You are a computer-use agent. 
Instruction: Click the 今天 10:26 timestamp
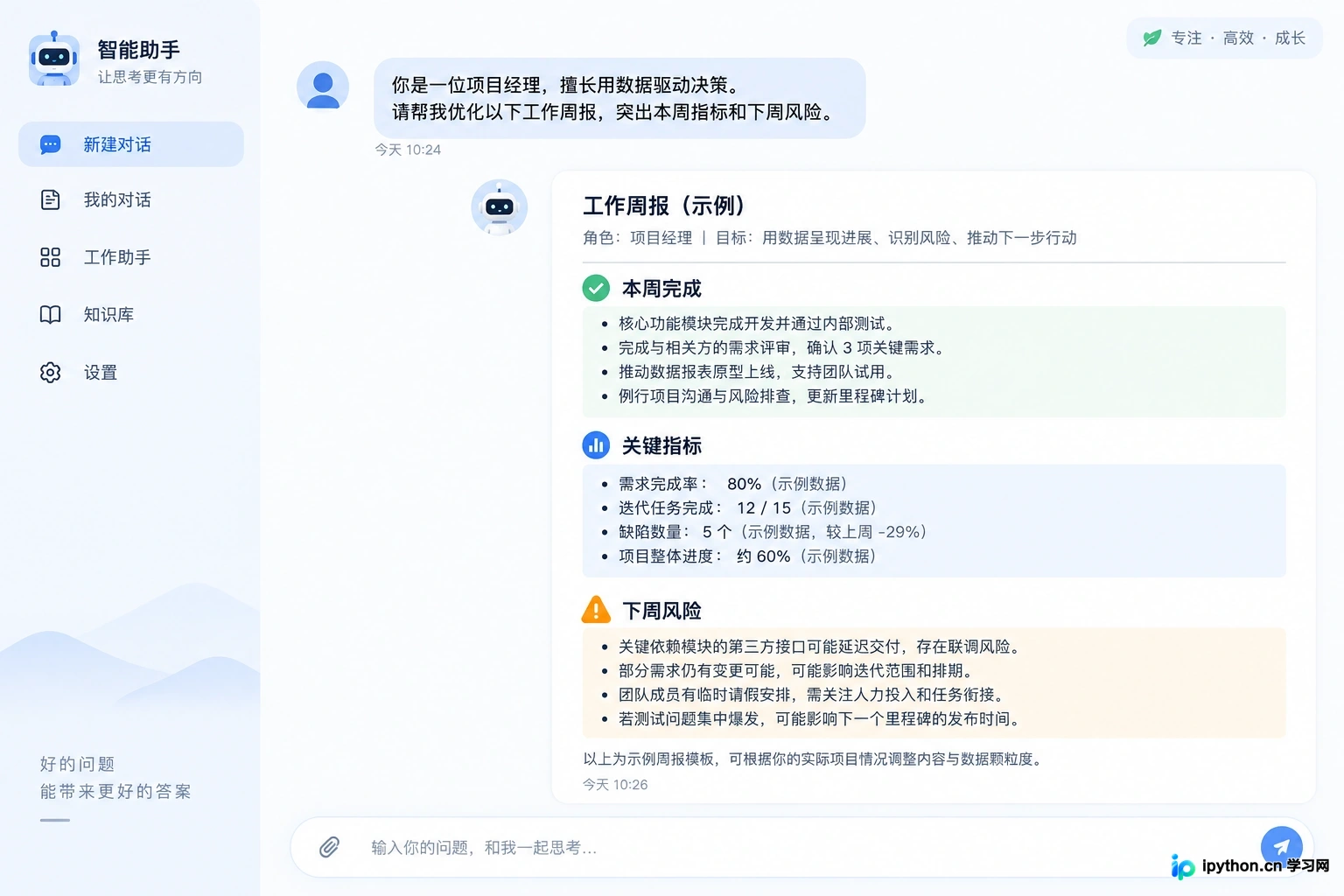[x=615, y=785]
